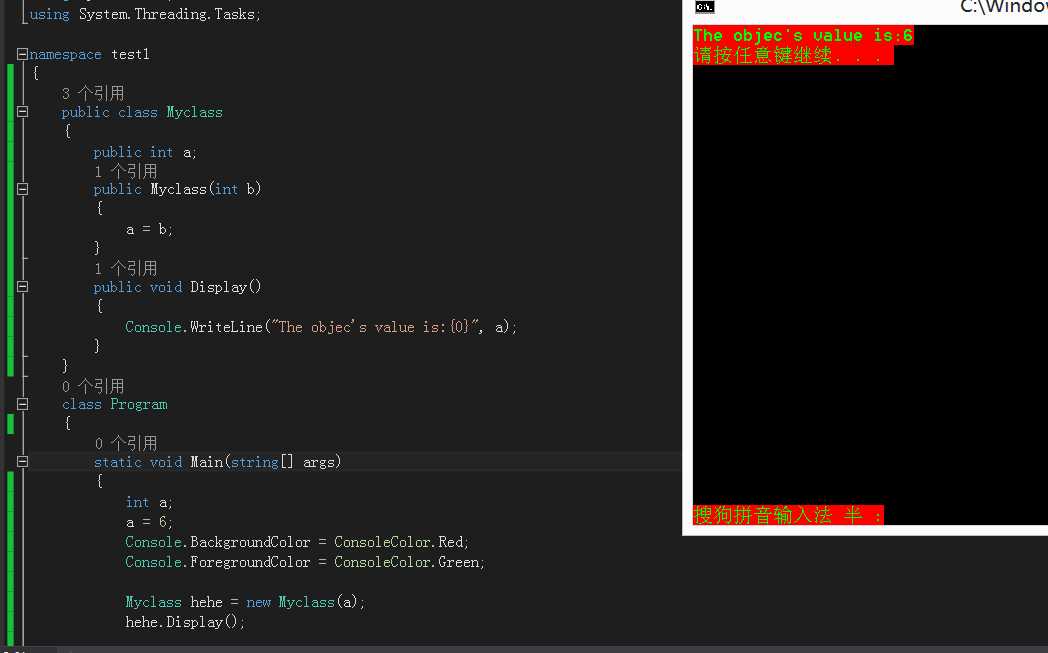This screenshot has width=1048, height=653.
Task: Collapse the public class Myclass block
Action: coord(22,112)
